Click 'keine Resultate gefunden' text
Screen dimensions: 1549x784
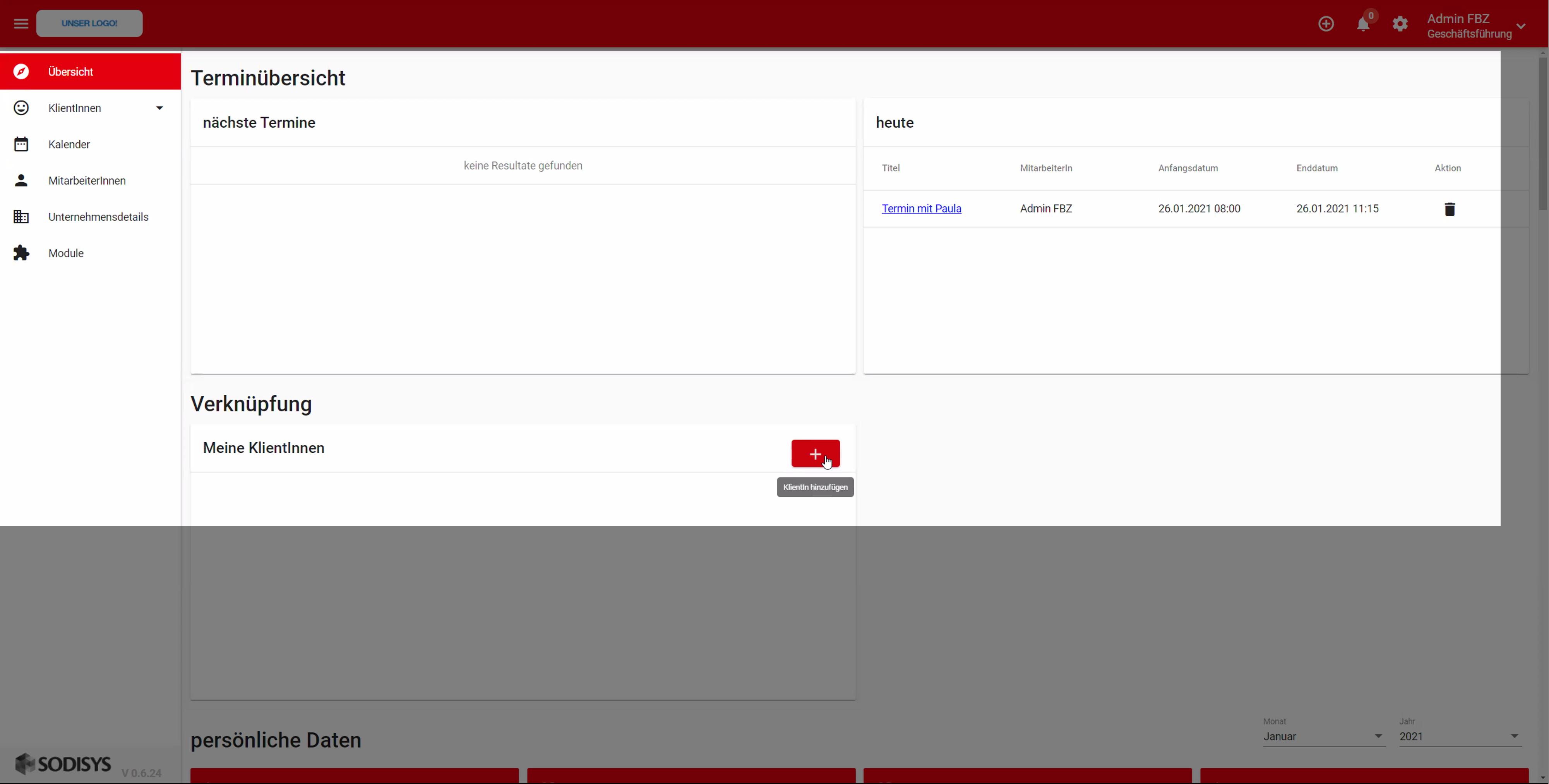tap(523, 165)
